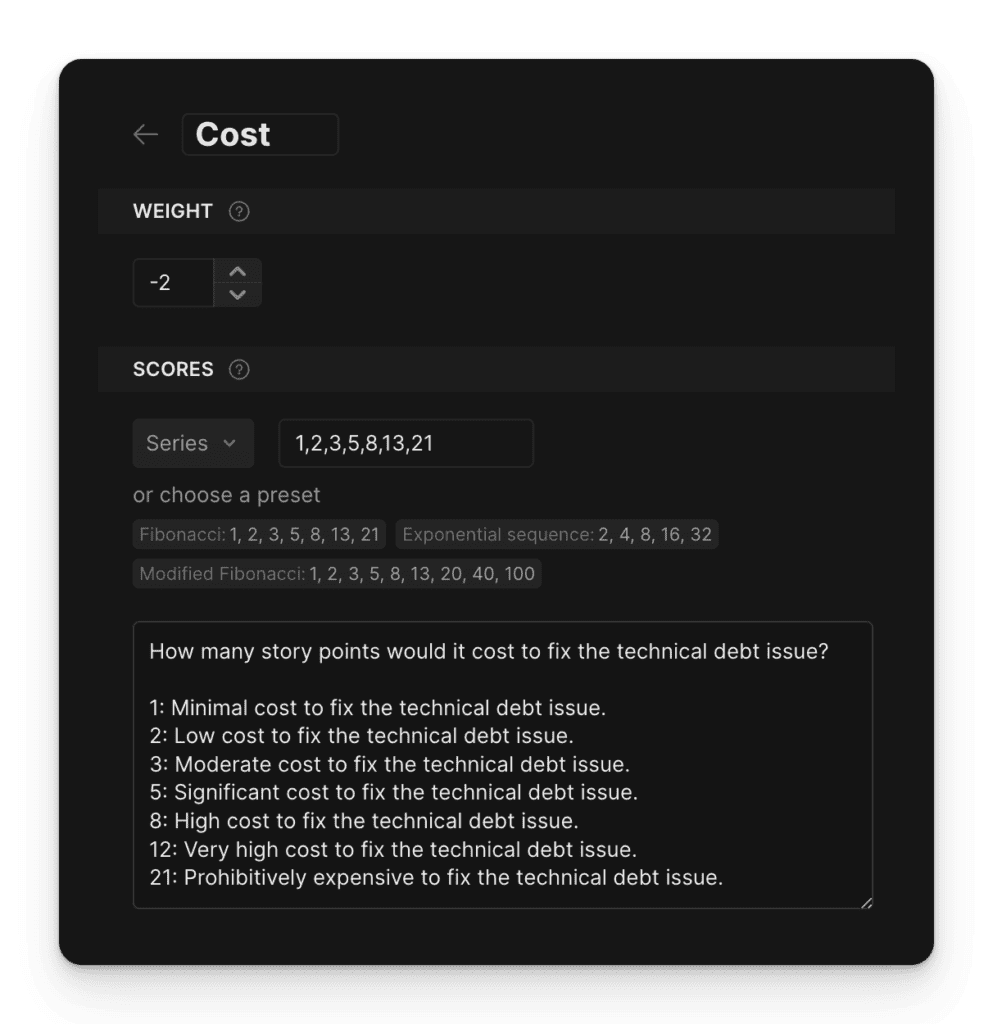993x1024 pixels.
Task: Click the back arrow to return
Action: 145,133
